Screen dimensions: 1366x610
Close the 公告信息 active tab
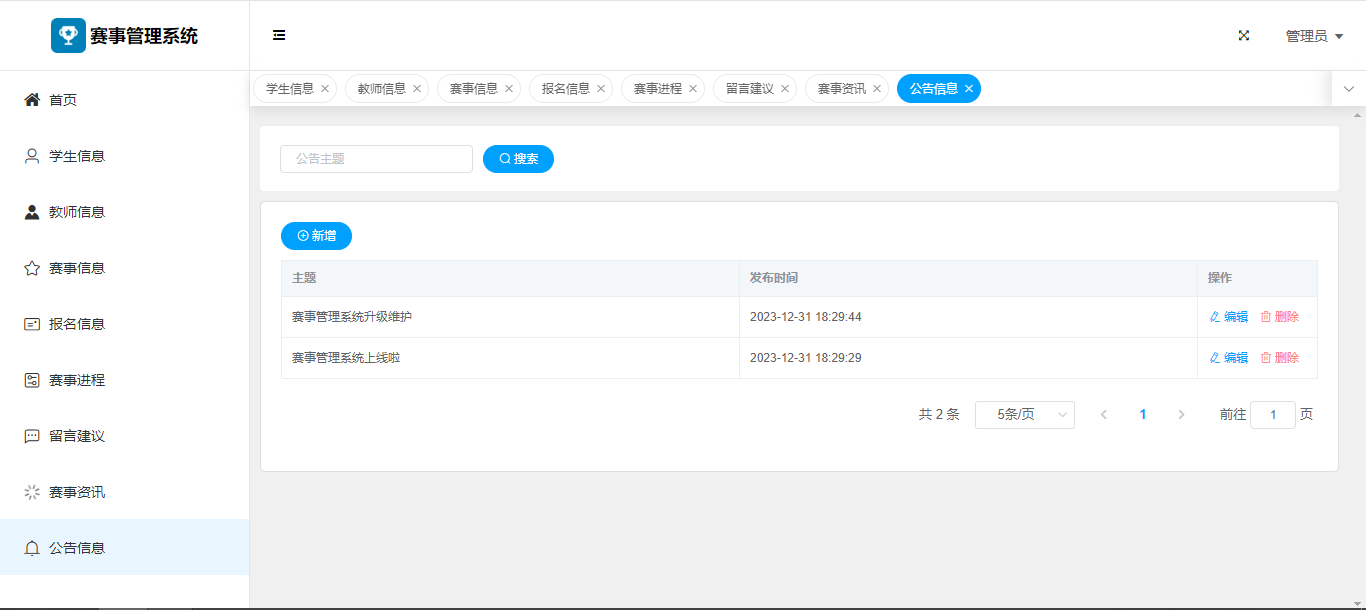(969, 89)
